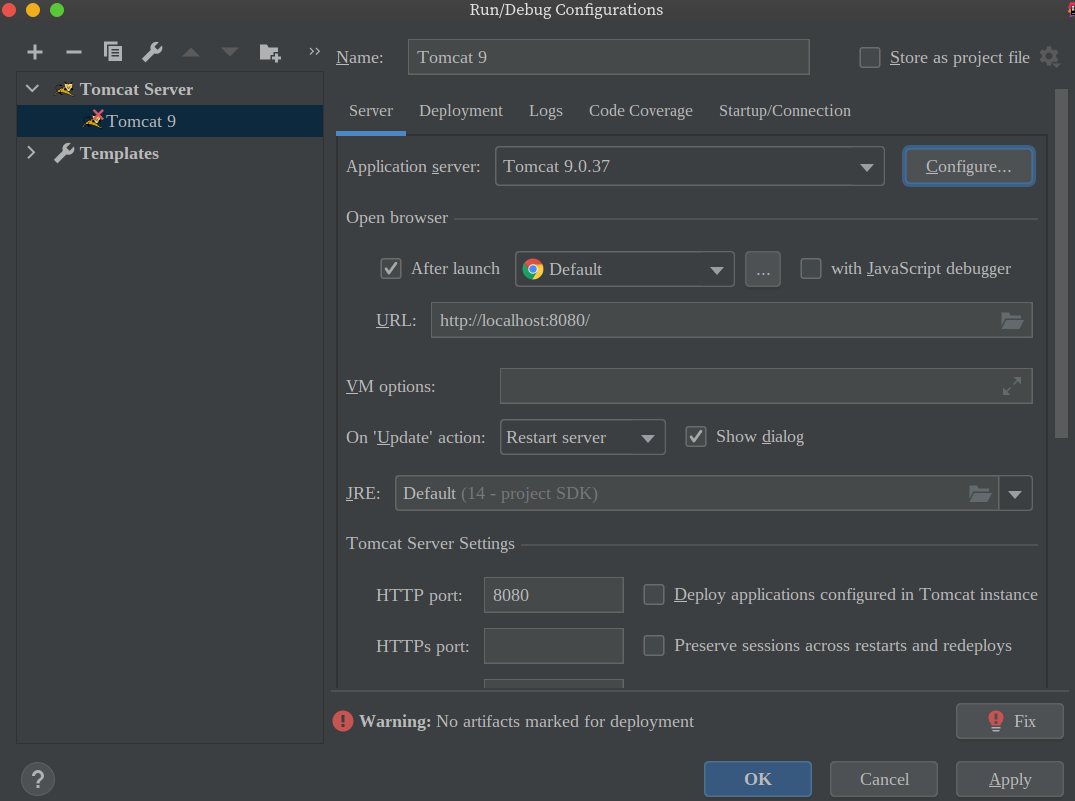This screenshot has width=1075, height=801.
Task: Open the JRE dropdown arrow
Action: [1015, 493]
